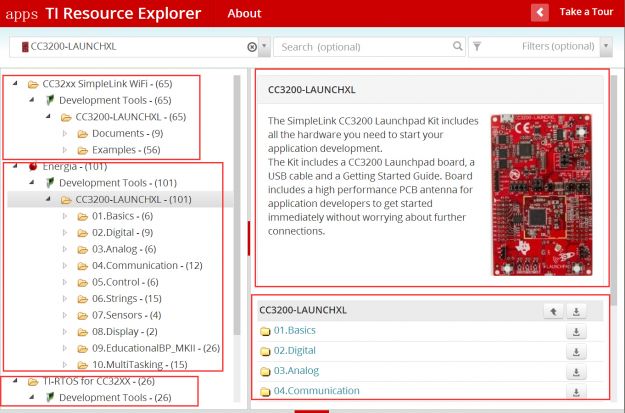
Task: Click the CC32xx SimpleLink WiFi folder icon
Action: coord(33,84)
